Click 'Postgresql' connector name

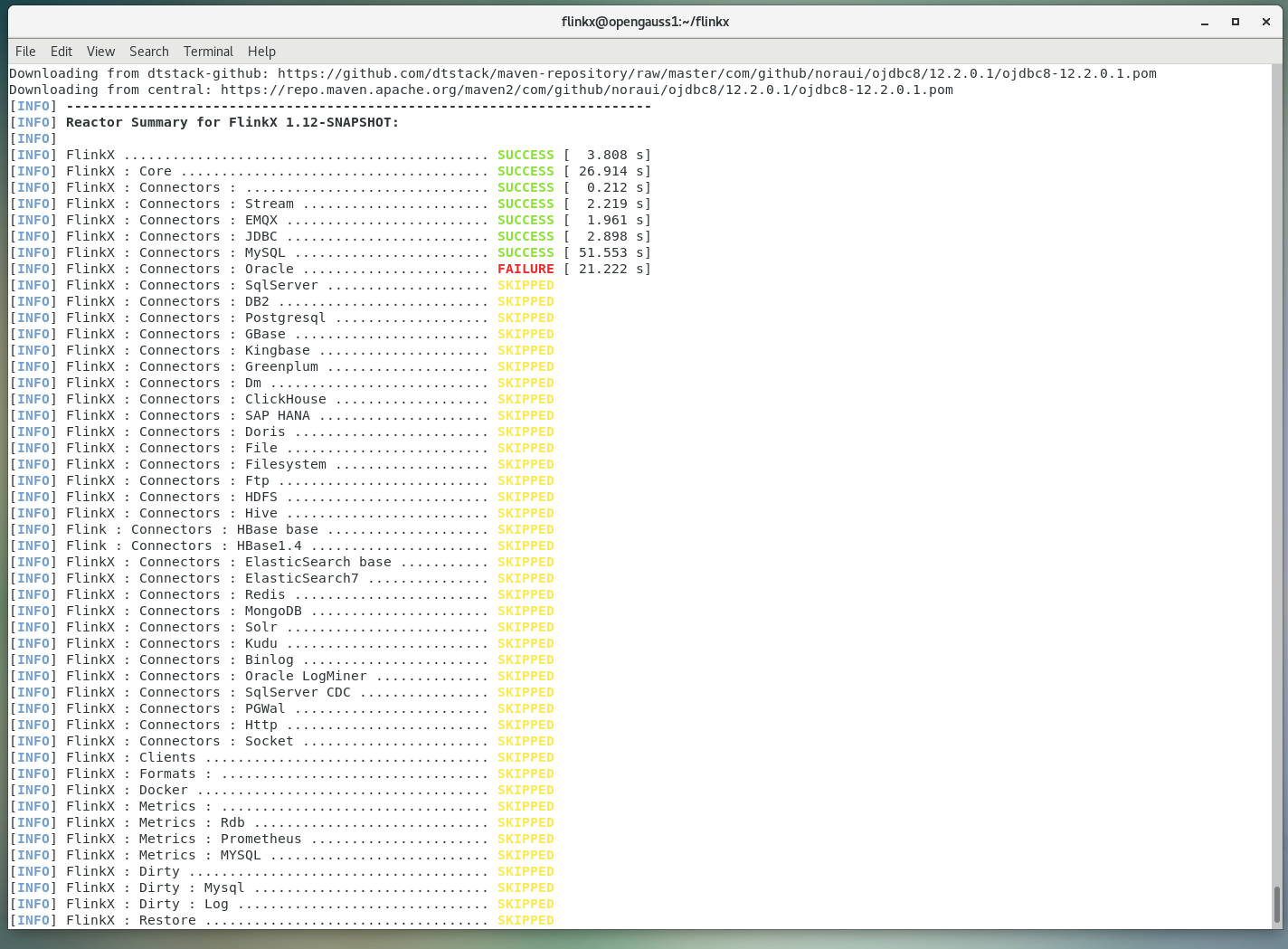[x=286, y=318]
